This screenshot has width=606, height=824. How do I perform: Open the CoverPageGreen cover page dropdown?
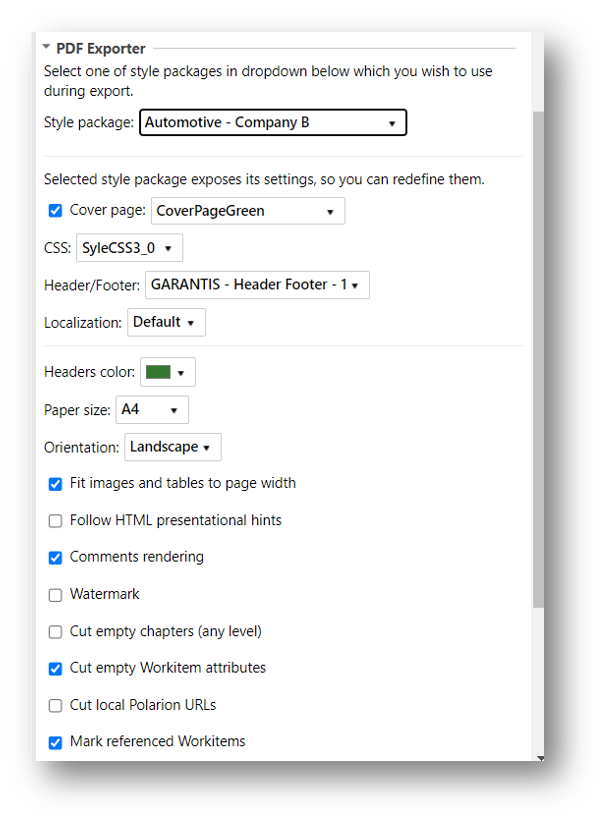tap(248, 211)
